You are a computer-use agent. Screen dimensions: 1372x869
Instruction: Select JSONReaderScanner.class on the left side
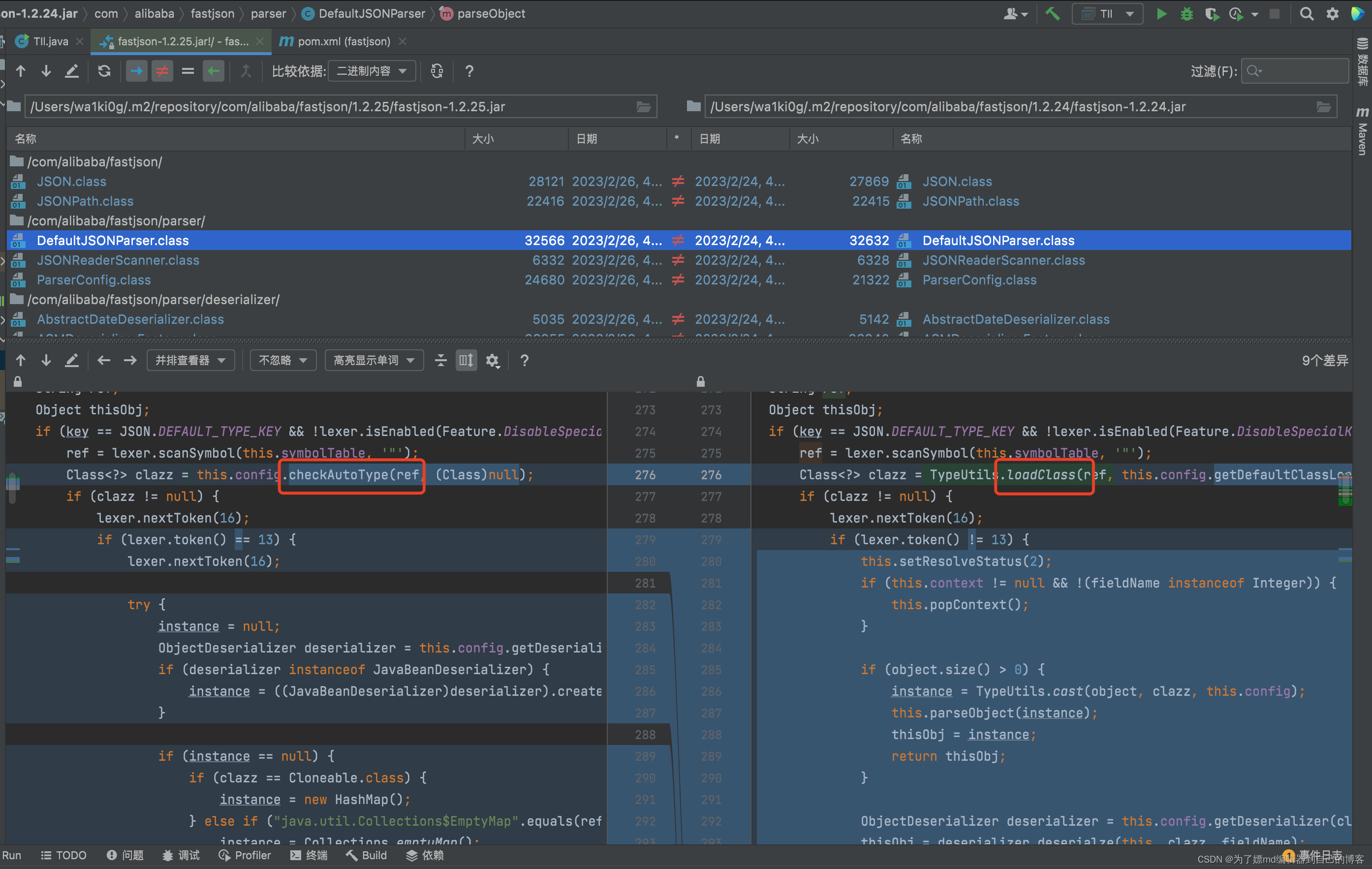118,260
